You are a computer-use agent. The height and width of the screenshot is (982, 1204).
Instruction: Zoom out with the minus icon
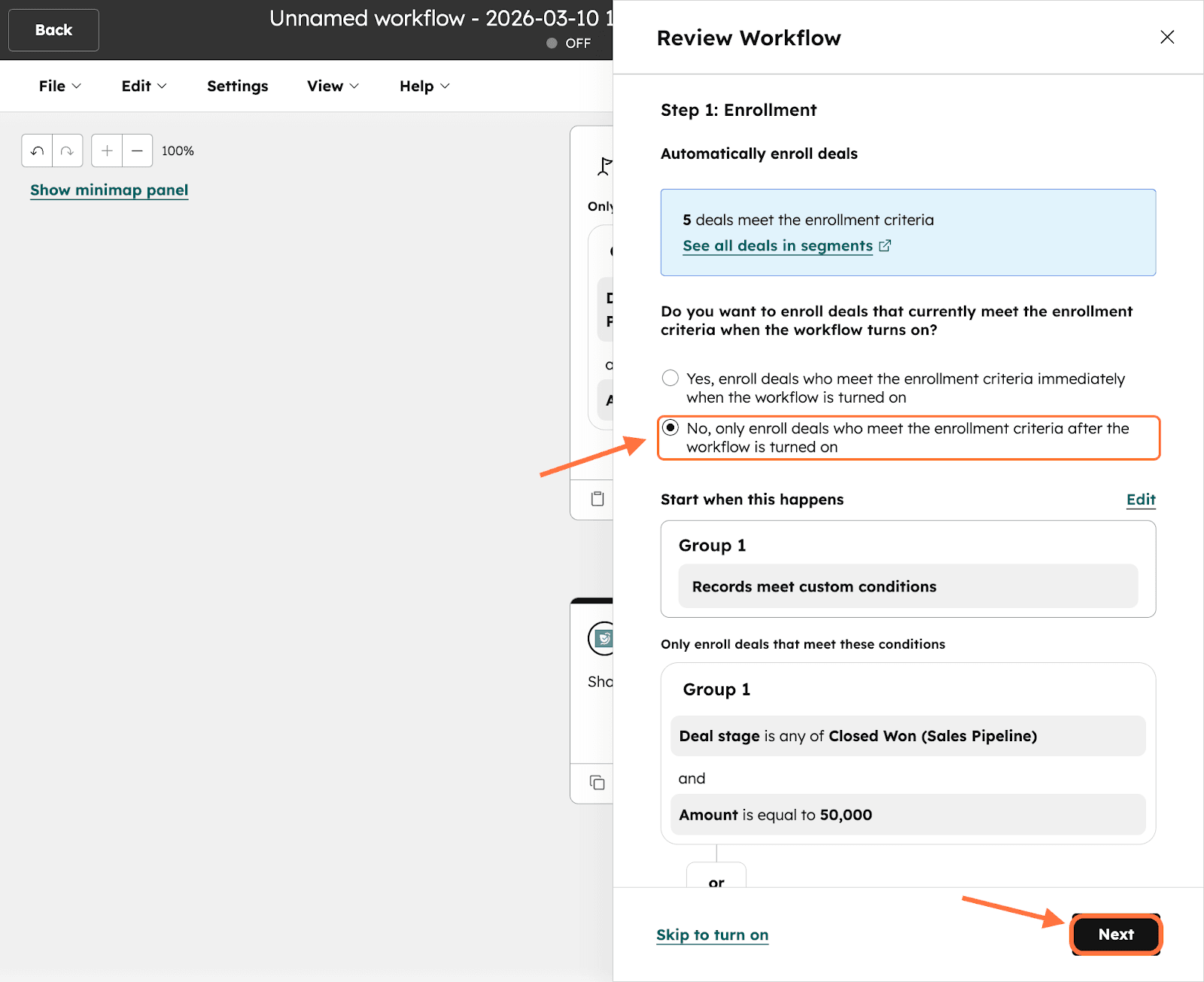(137, 150)
